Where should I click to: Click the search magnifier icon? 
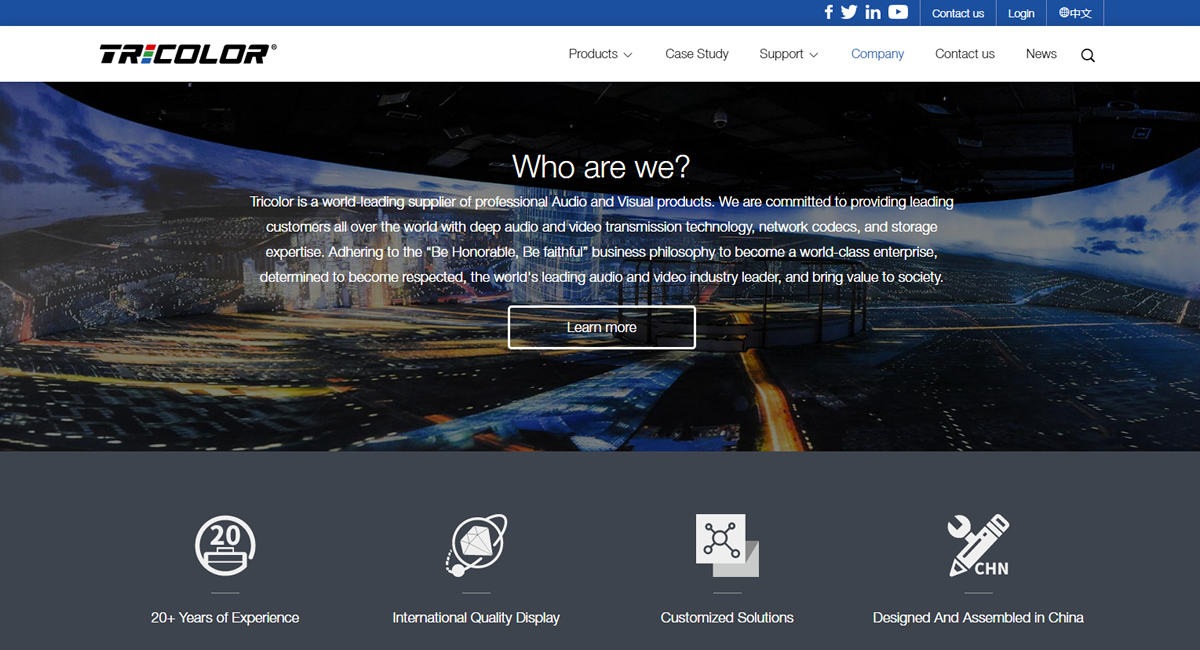pyautogui.click(x=1088, y=55)
